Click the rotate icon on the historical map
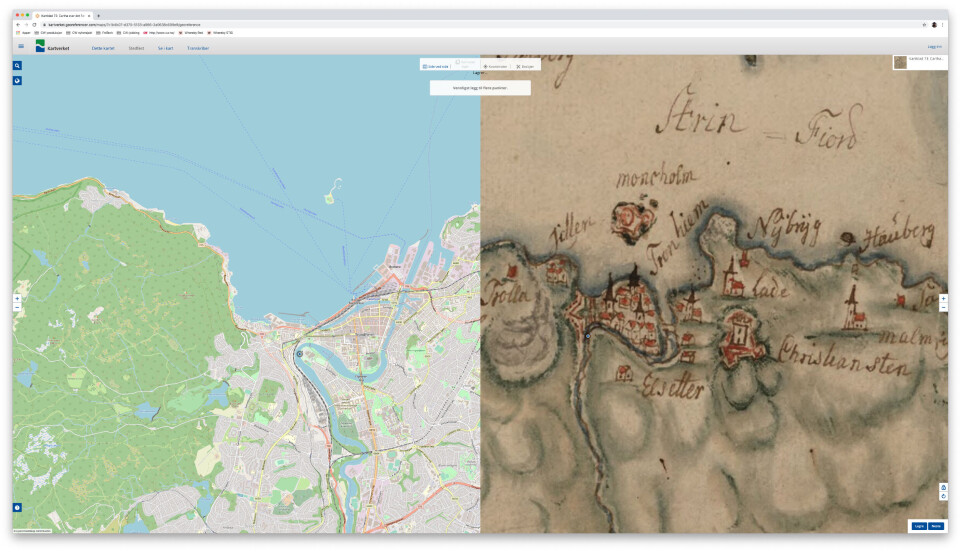 943,496
